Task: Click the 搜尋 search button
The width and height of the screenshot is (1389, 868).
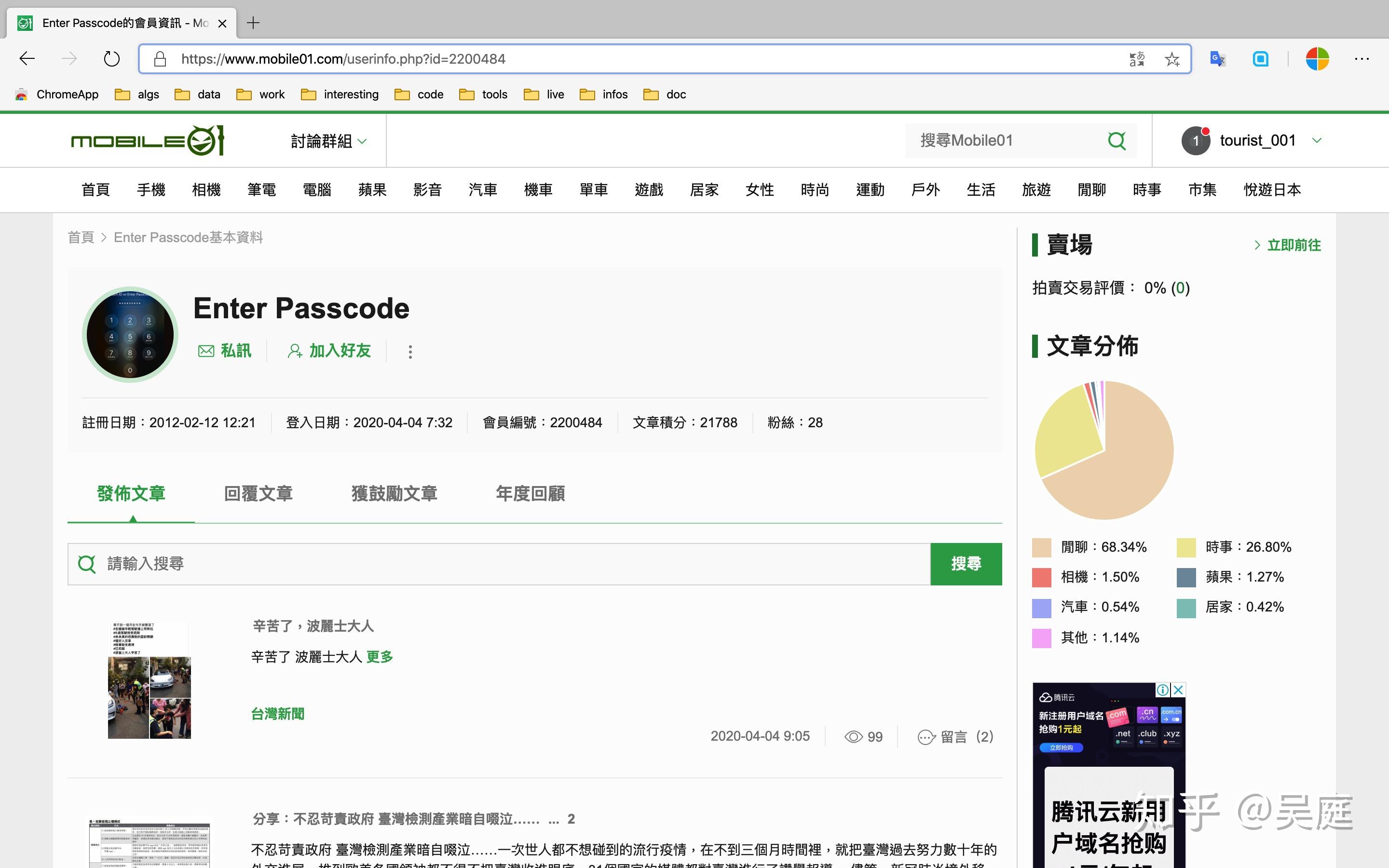Action: point(967,563)
